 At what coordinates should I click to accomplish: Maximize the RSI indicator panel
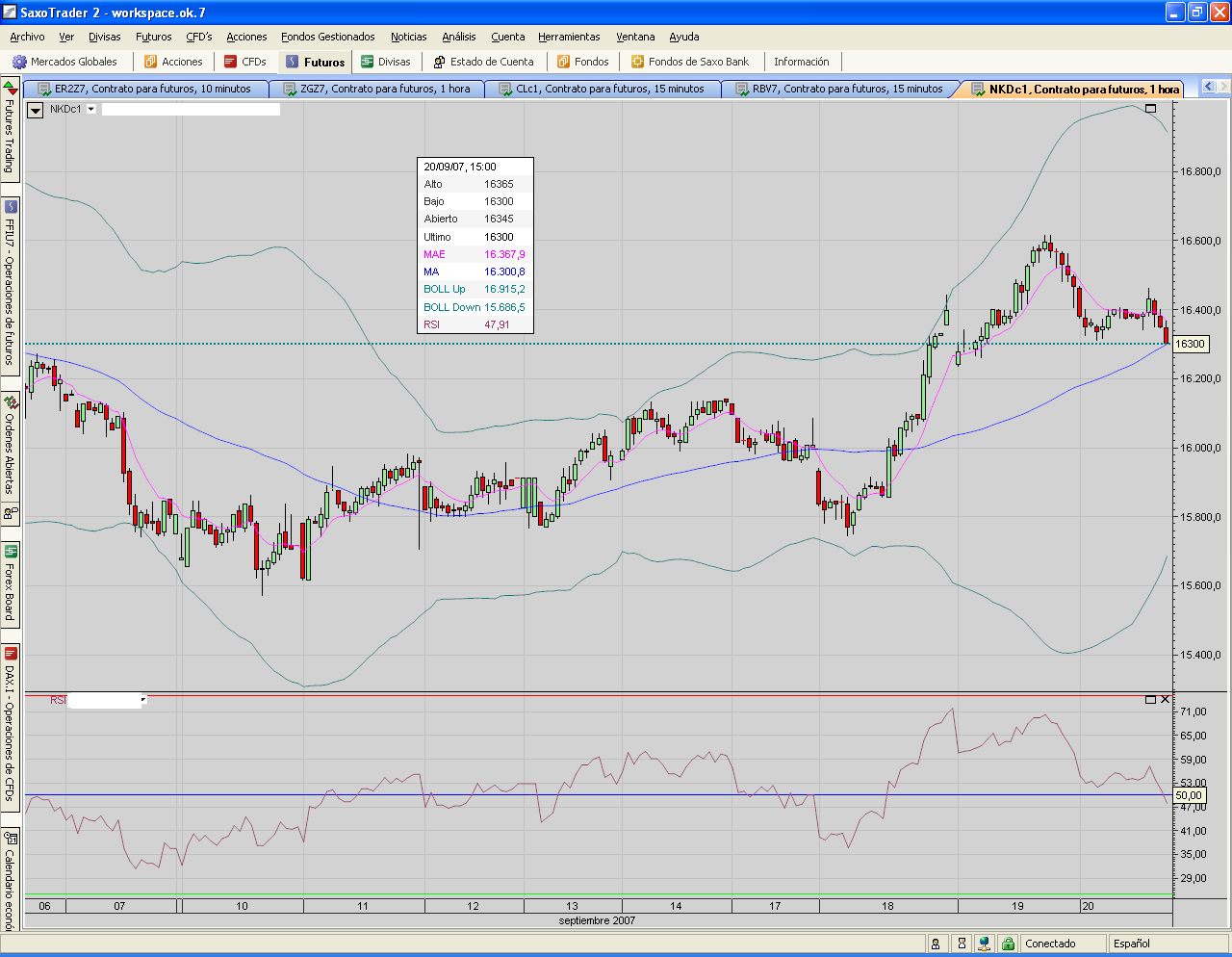pyautogui.click(x=1150, y=700)
